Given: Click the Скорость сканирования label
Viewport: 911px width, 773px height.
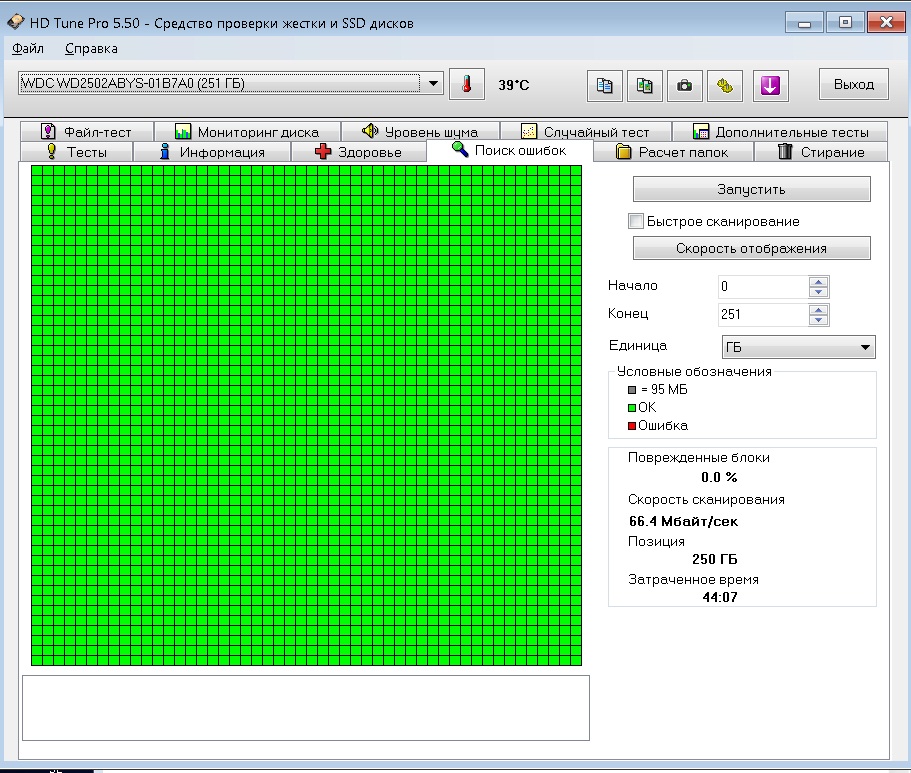Looking at the screenshot, I should point(706,500).
